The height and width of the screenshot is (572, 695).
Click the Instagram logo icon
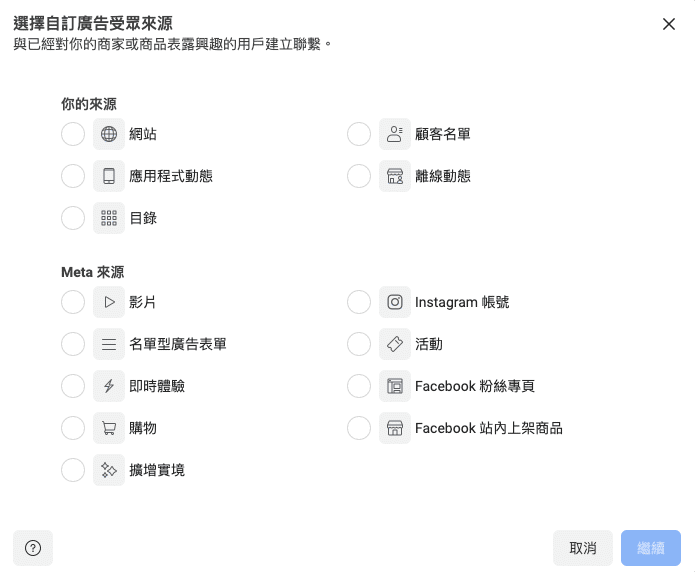(x=395, y=302)
